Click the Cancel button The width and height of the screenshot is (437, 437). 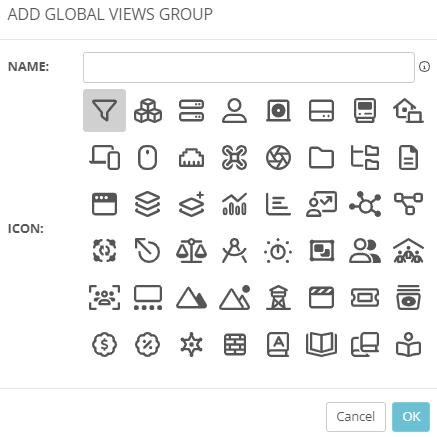(x=356, y=417)
